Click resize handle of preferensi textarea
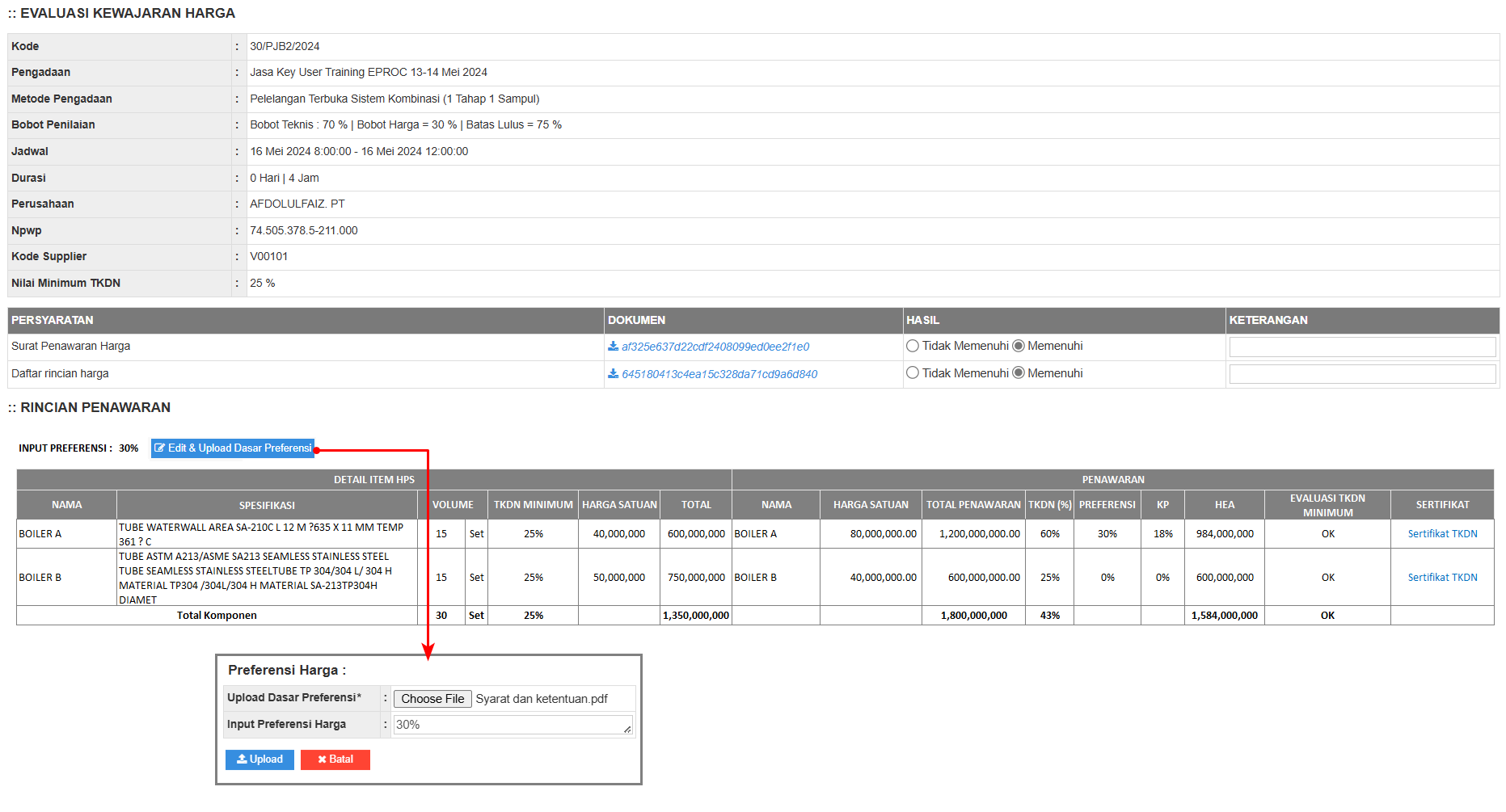Screen dimensions: 1506x812 point(627,730)
